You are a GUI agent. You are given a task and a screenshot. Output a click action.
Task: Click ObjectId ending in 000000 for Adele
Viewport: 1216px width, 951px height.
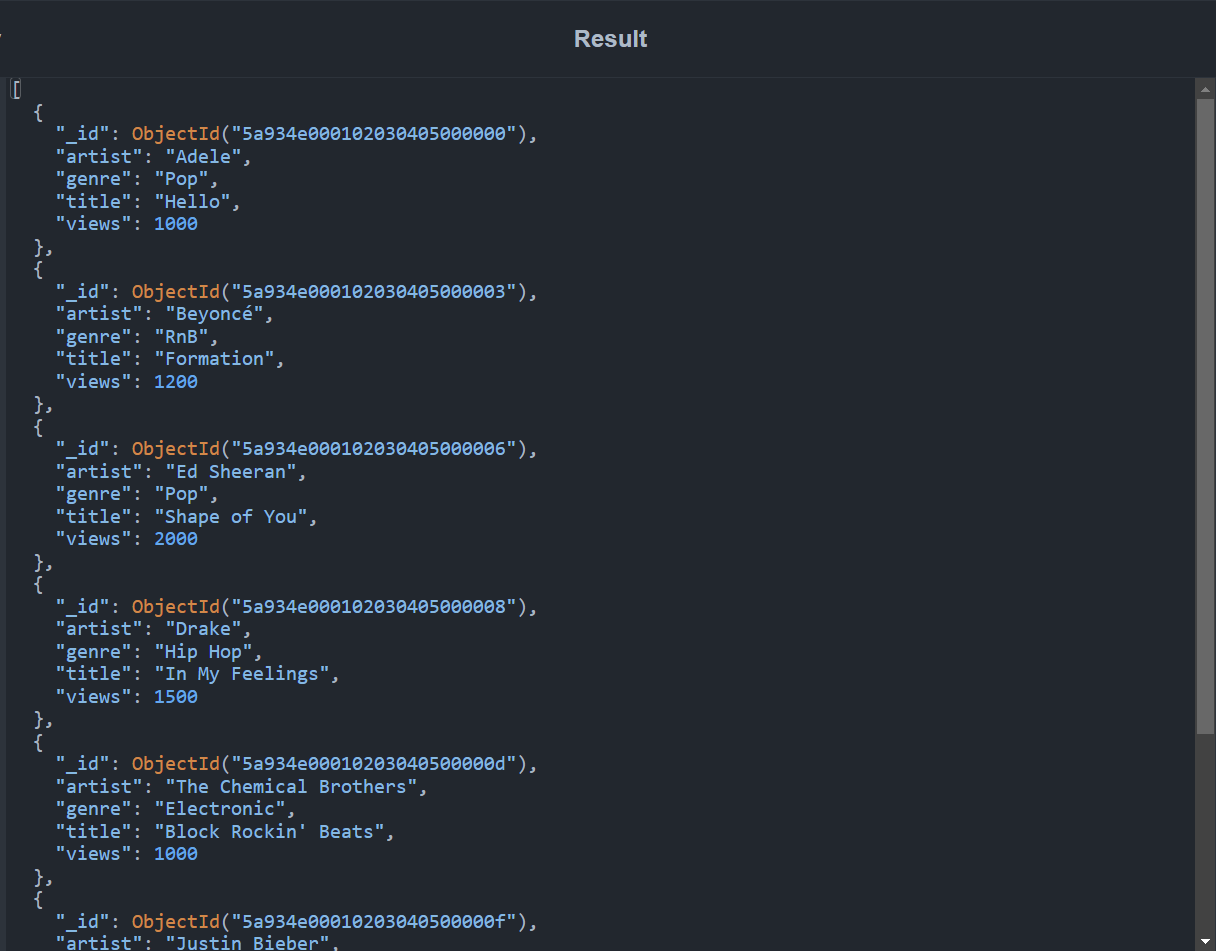(335, 134)
